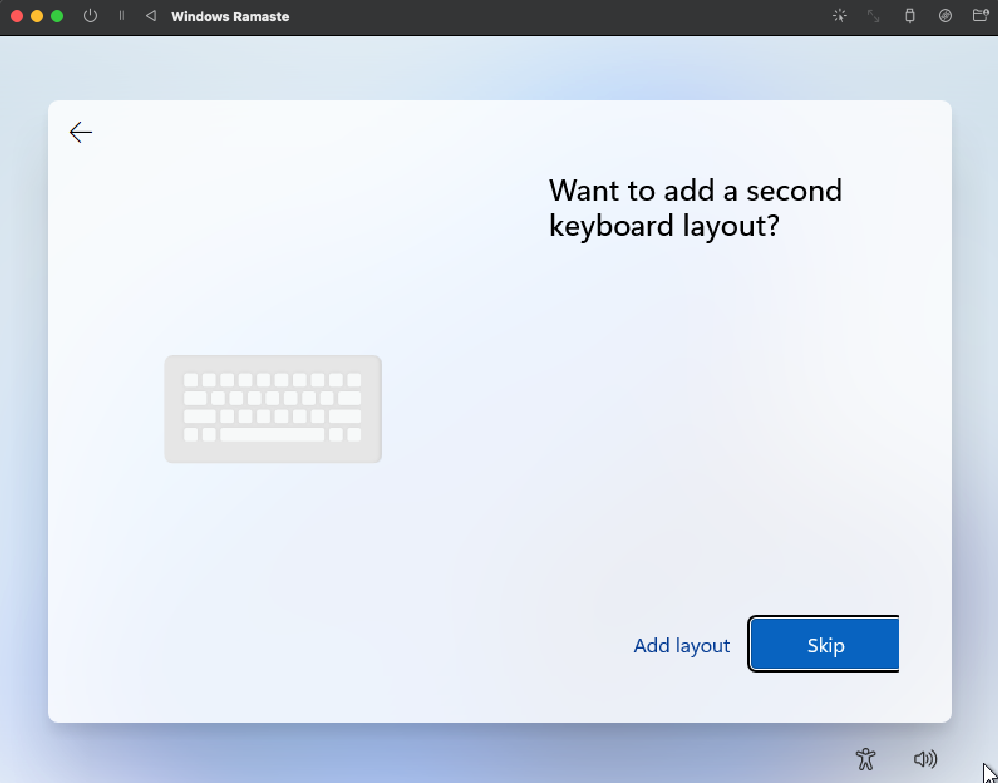Click the Windows Ramaste window title

click(230, 17)
